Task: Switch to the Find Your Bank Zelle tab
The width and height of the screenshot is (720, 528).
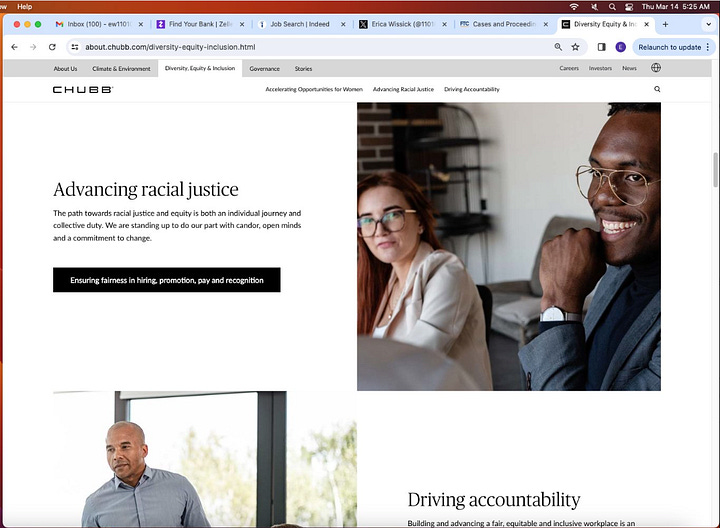Action: (200, 24)
